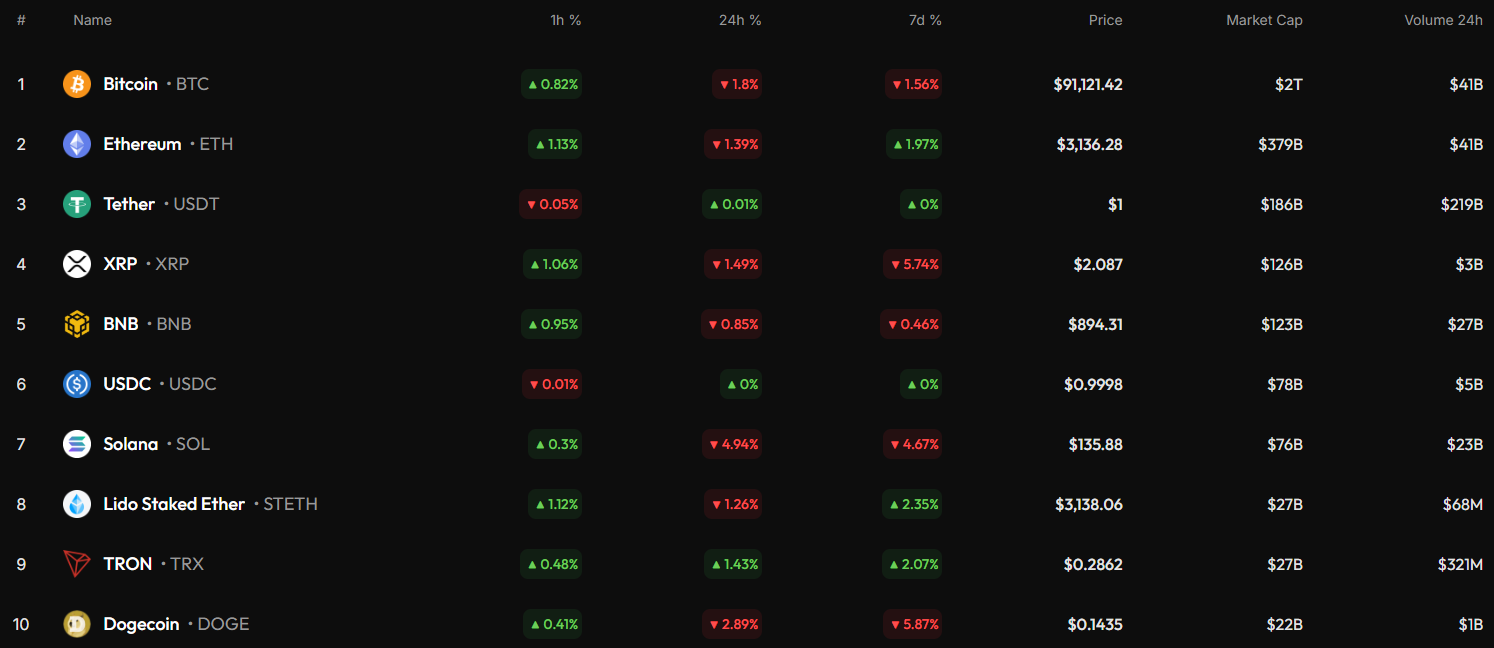
Task: Open the Lido Staked Ether link
Action: click(174, 504)
